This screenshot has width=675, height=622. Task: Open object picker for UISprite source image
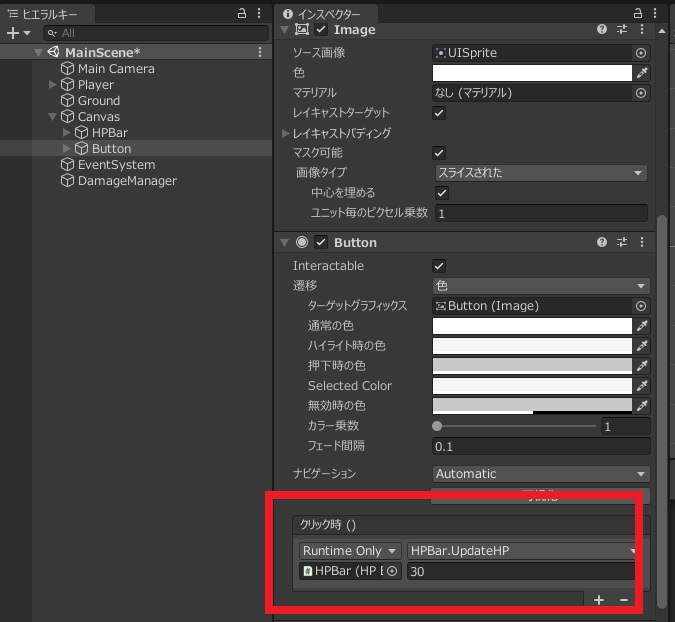[641, 53]
